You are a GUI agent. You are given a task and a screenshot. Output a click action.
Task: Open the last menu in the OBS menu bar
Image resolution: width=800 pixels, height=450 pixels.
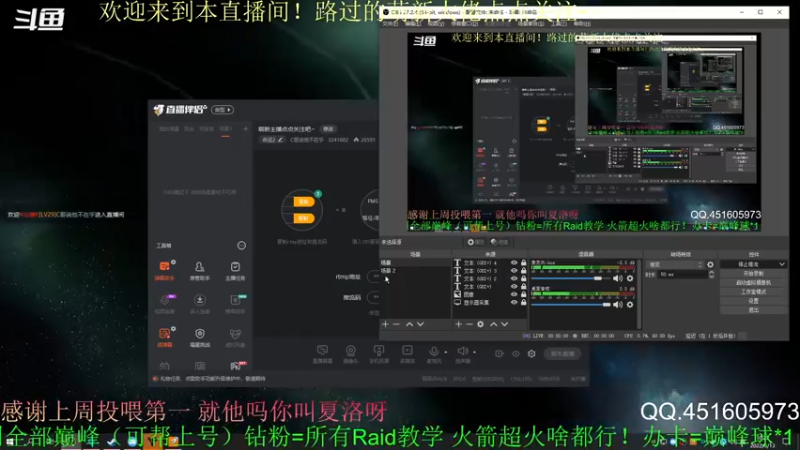(582, 23)
